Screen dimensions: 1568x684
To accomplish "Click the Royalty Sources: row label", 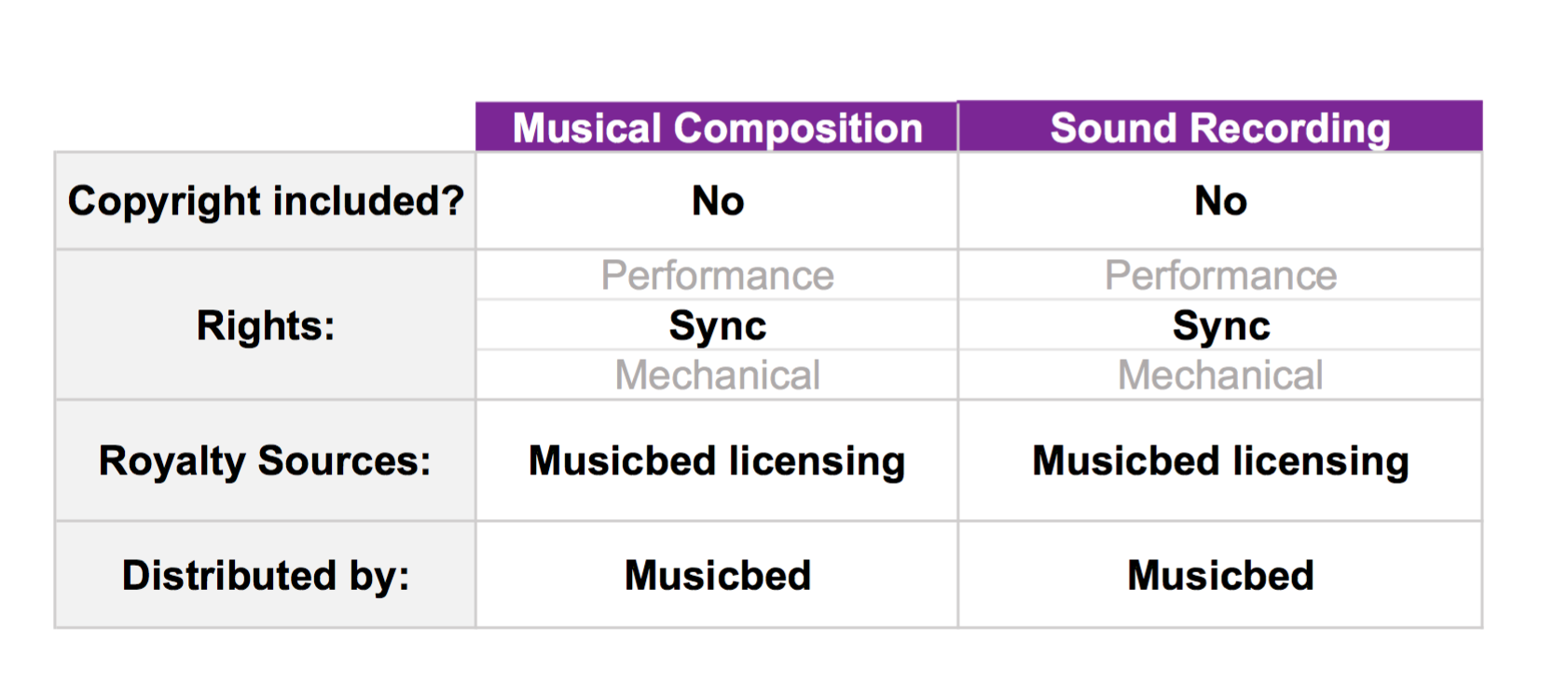I will (x=266, y=460).
